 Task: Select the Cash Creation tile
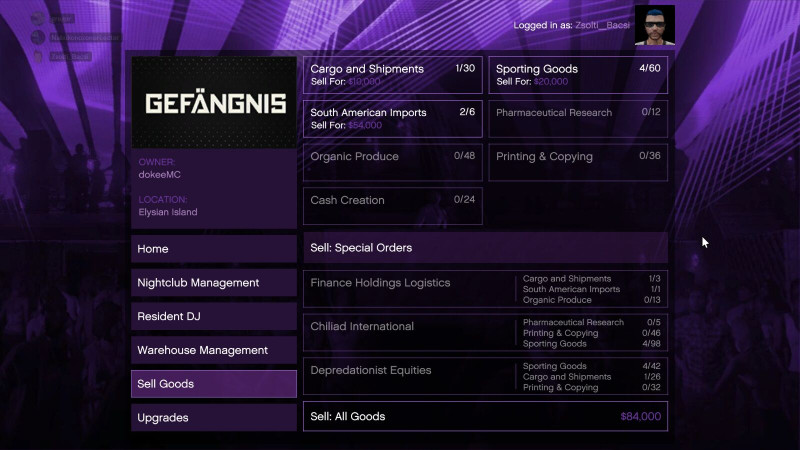pos(393,206)
